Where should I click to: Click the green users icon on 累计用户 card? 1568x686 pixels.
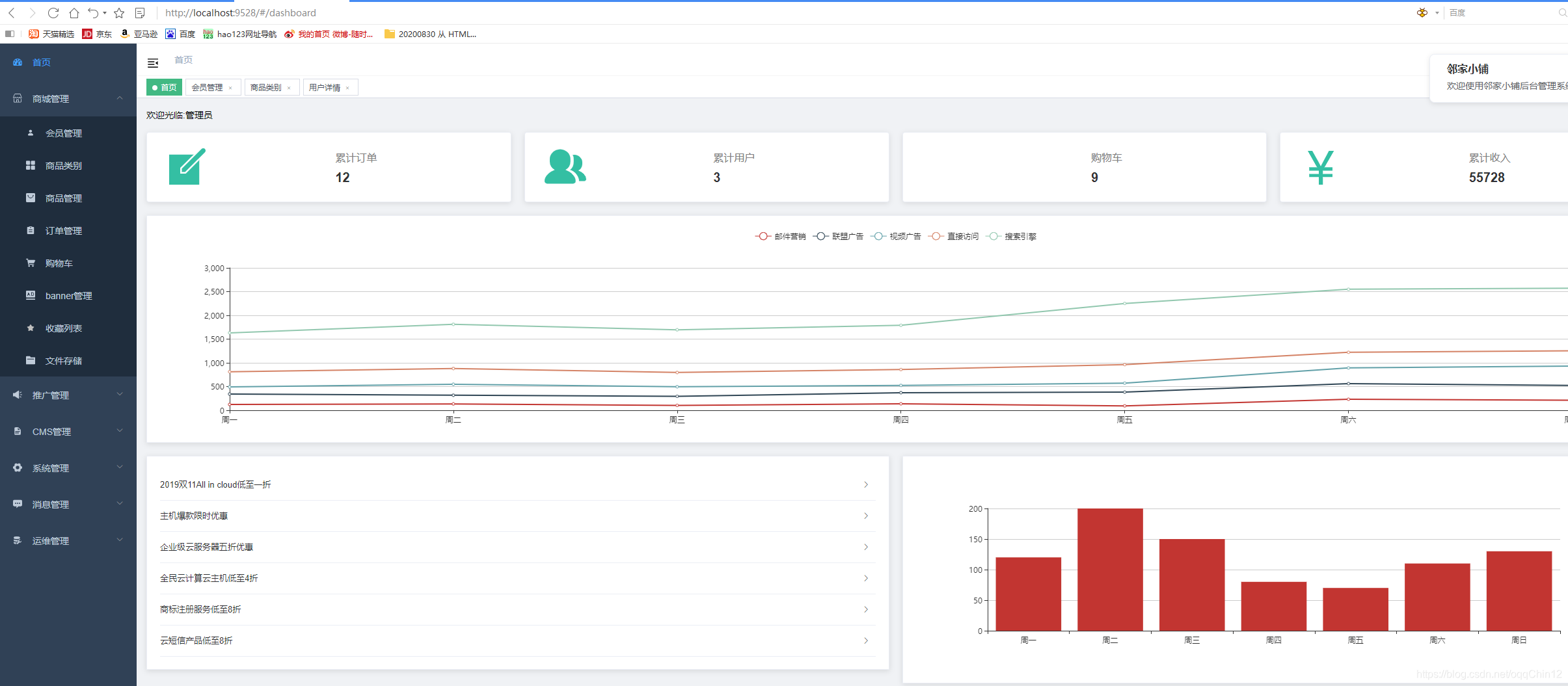point(565,167)
